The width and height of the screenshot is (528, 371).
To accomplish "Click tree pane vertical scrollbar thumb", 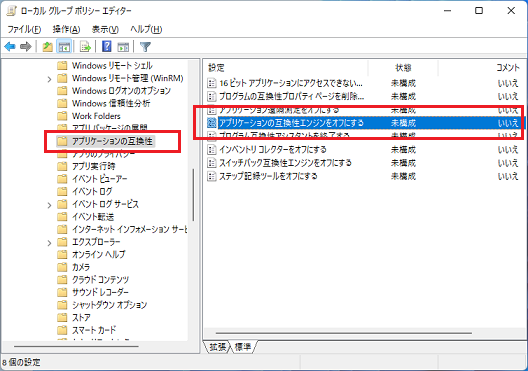I will (x=193, y=195).
